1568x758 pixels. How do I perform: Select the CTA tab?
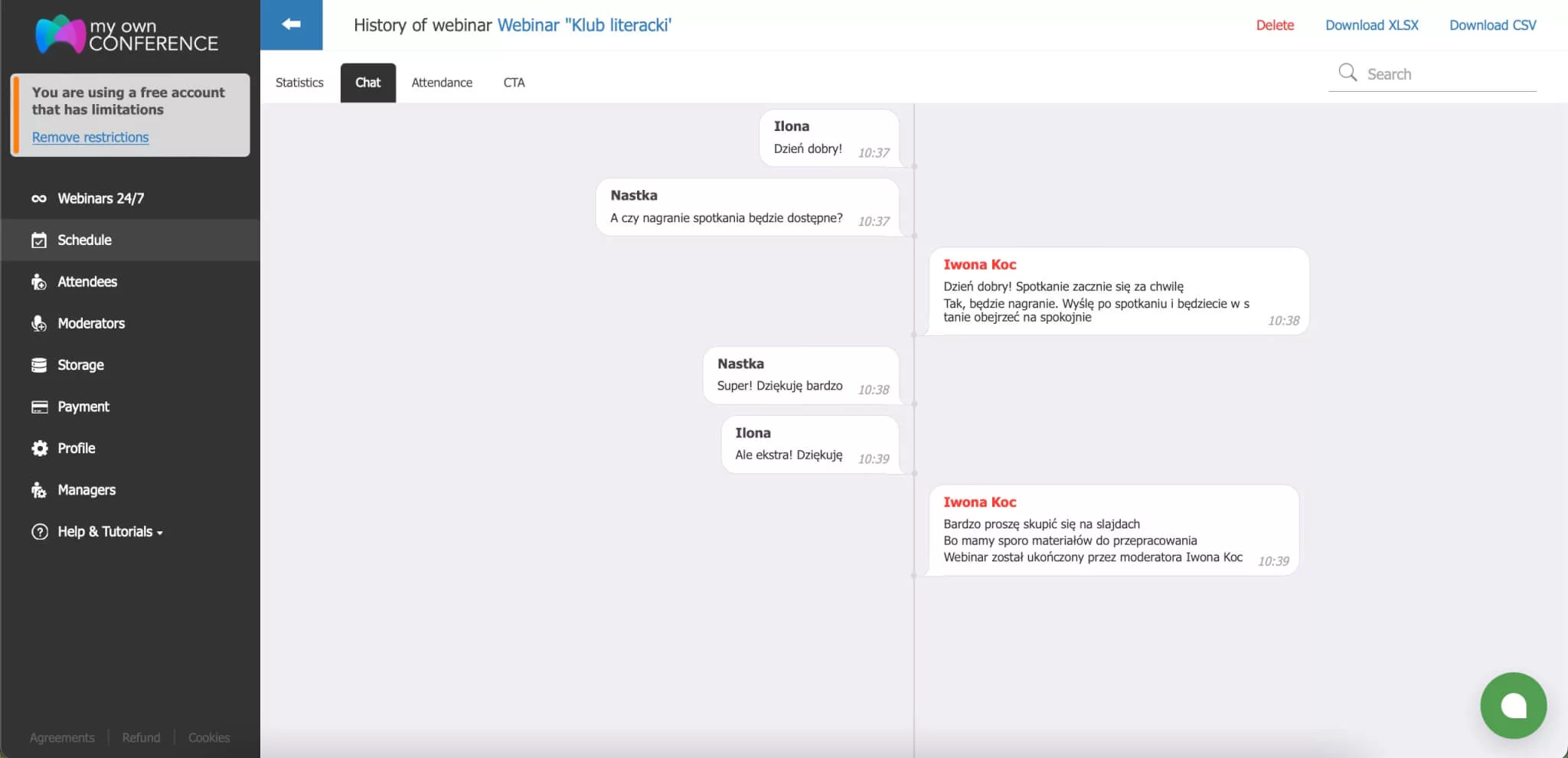click(x=514, y=82)
